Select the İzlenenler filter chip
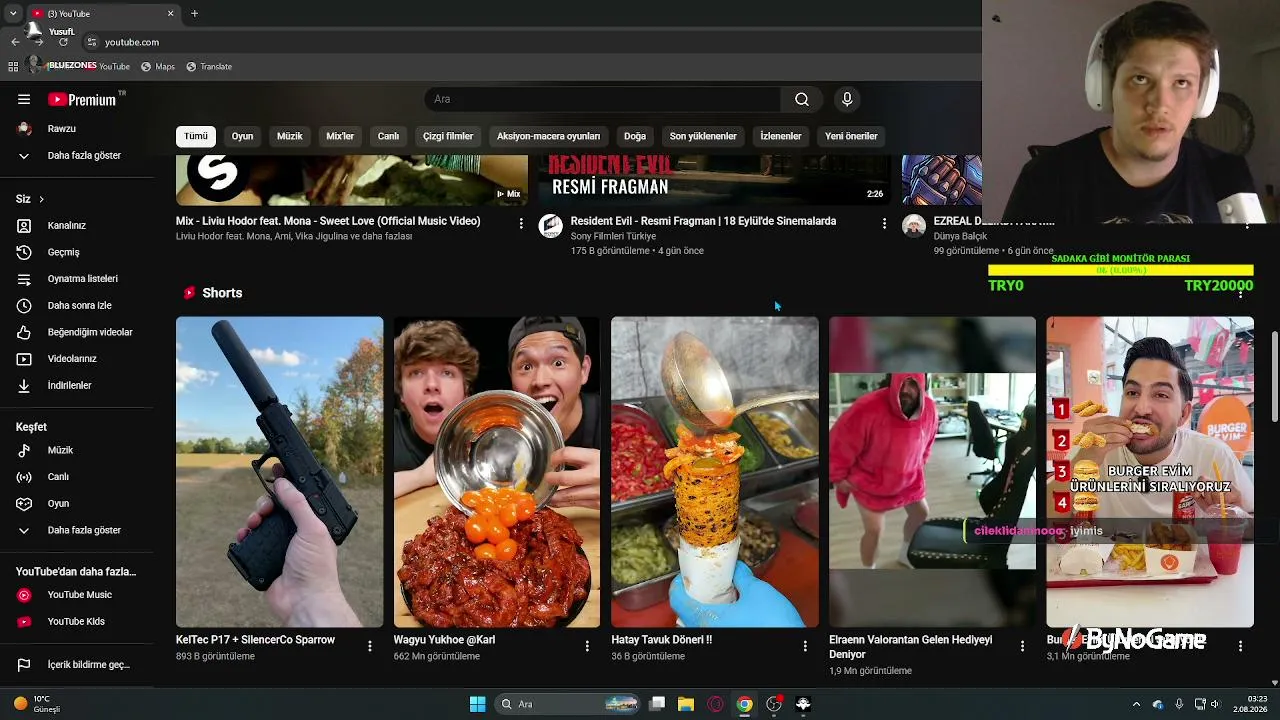 click(781, 136)
